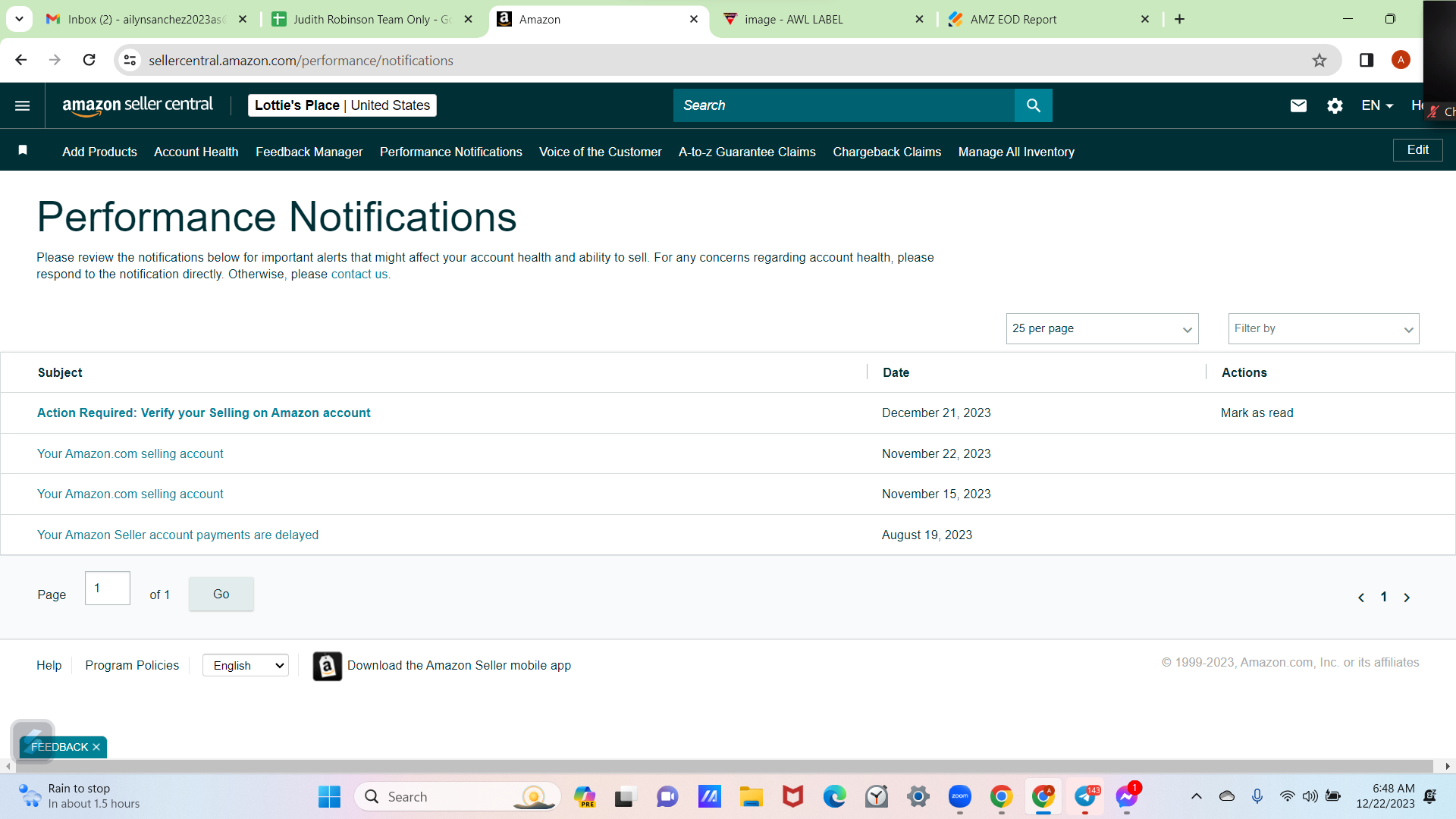Close the FEEDBACK badge
1456x819 pixels.
point(96,747)
